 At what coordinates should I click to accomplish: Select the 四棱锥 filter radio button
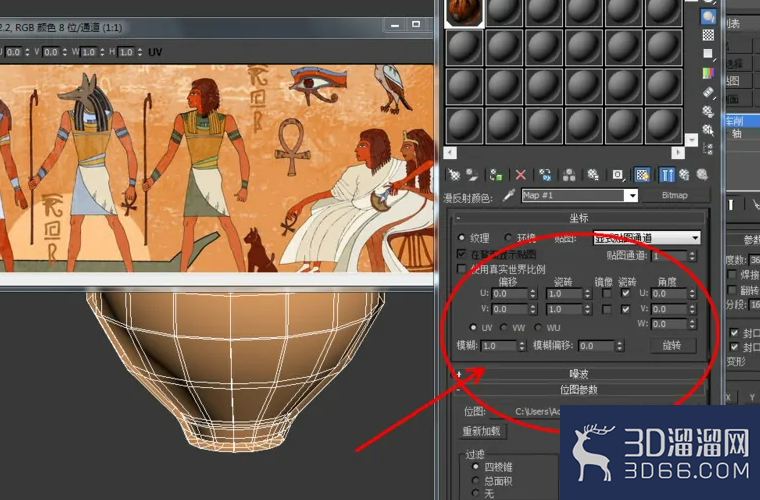(475, 467)
